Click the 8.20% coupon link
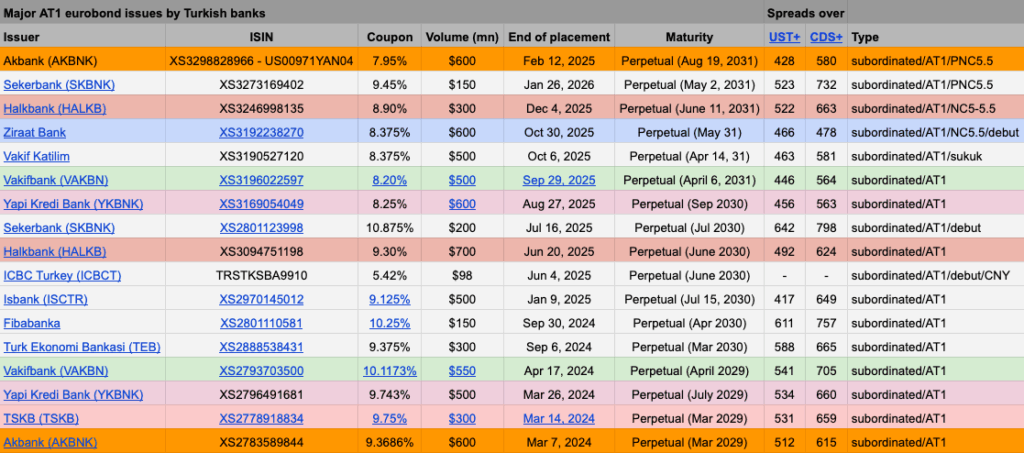 point(389,180)
